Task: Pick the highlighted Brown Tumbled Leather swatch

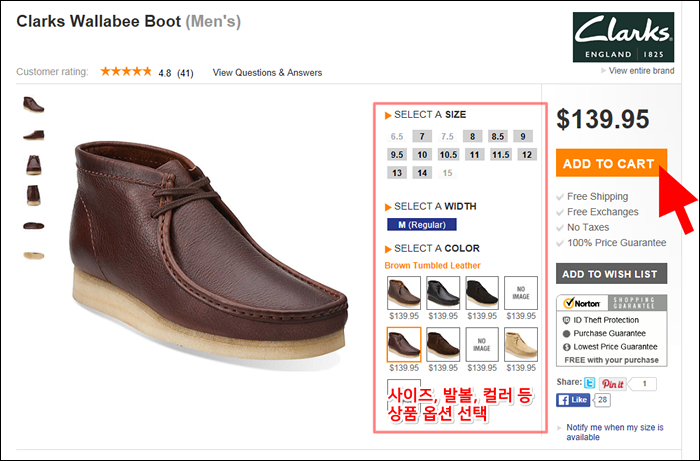Action: click(x=404, y=344)
